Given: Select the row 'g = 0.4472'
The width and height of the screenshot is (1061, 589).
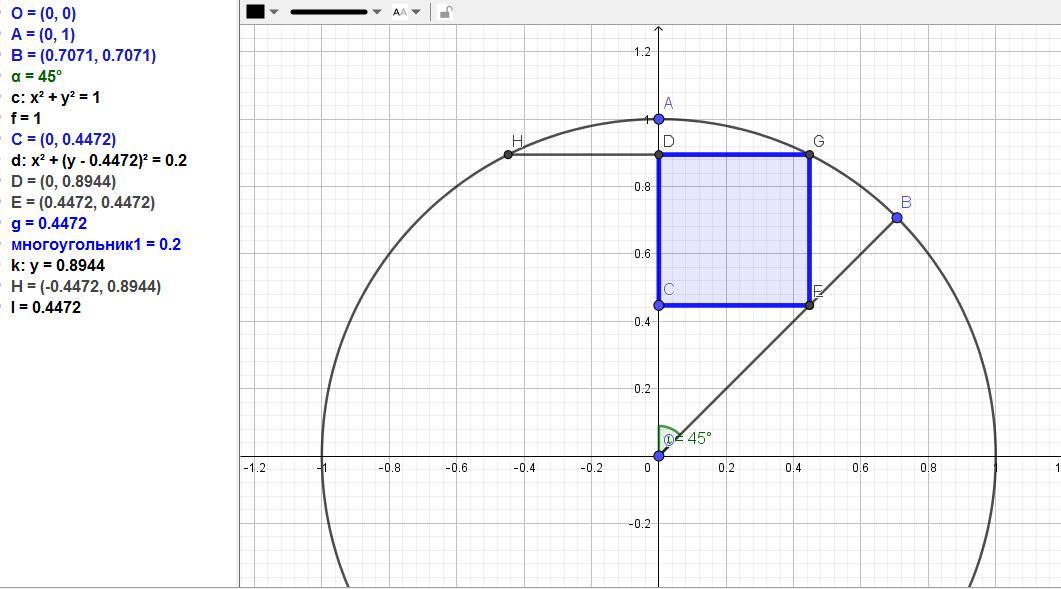Looking at the screenshot, I should click(49, 223).
